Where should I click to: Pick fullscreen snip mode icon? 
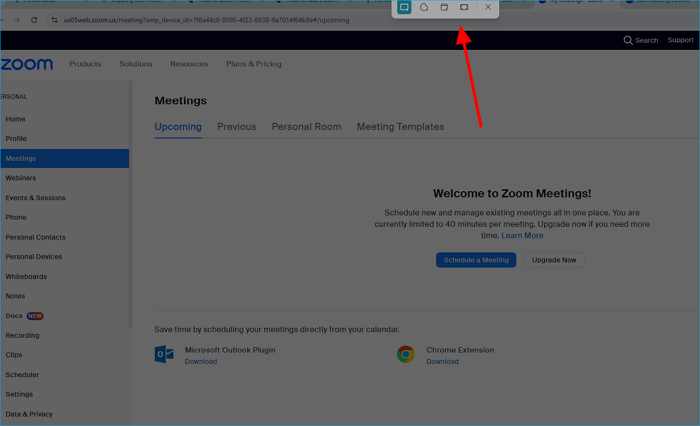(x=464, y=7)
